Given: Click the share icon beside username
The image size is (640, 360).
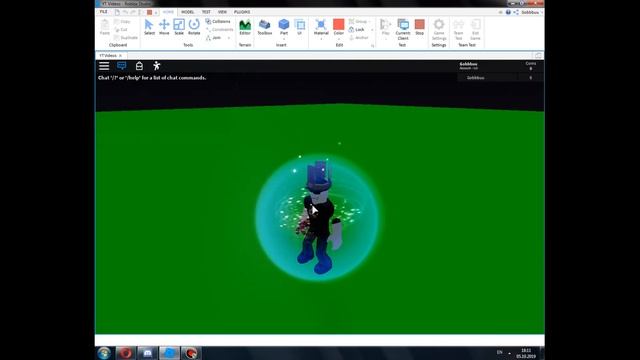Looking at the screenshot, I should pyautogui.click(x=516, y=12).
